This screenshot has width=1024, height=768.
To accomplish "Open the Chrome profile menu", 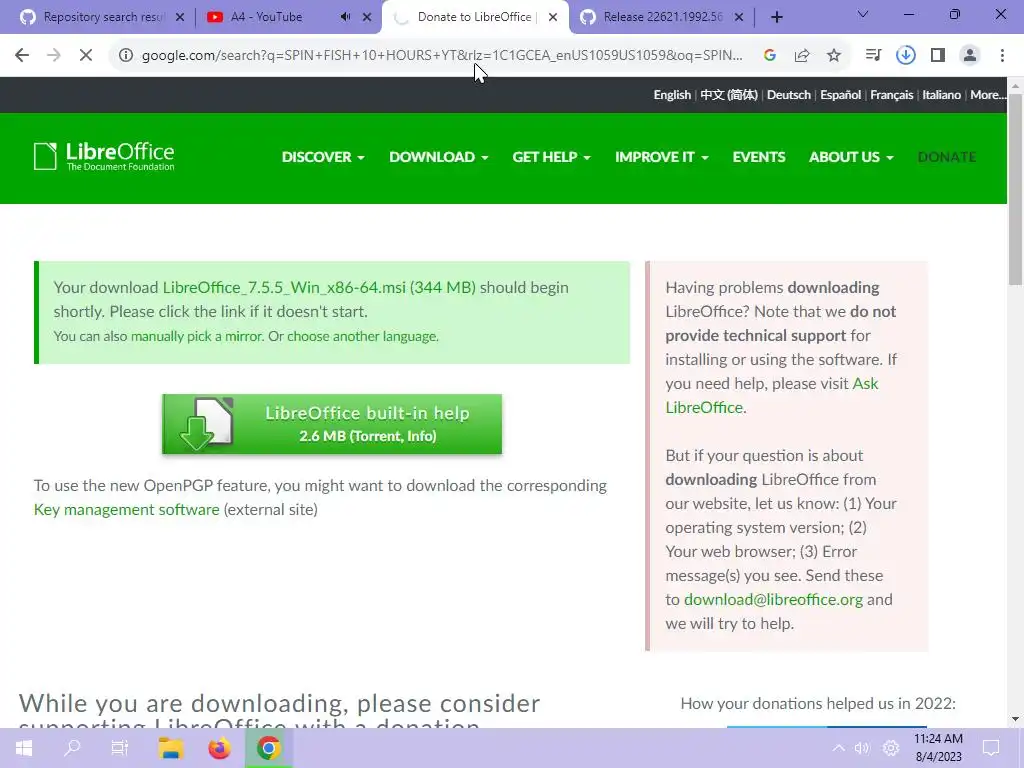I will [970, 56].
